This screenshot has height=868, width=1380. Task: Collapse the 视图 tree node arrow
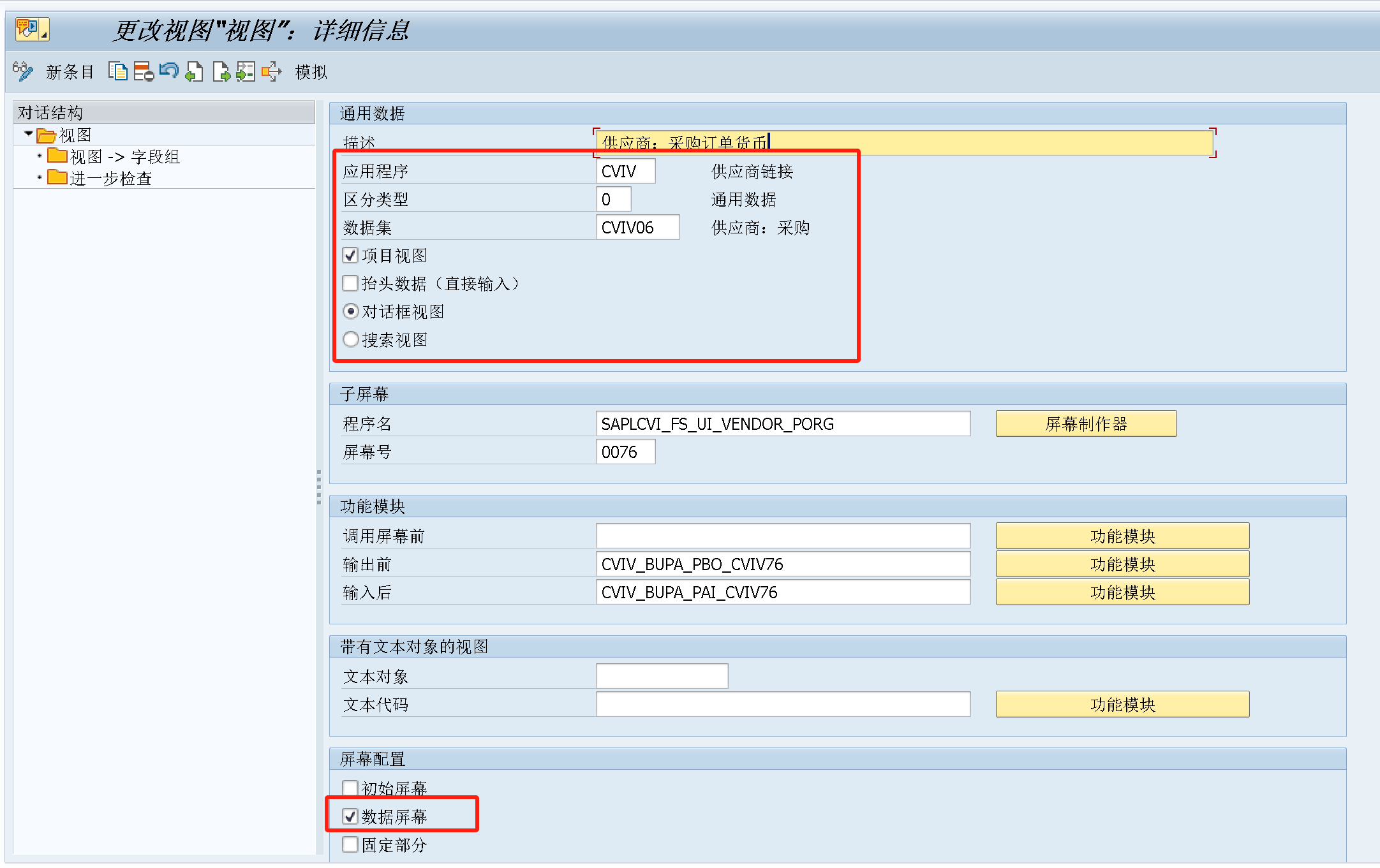click(x=29, y=134)
